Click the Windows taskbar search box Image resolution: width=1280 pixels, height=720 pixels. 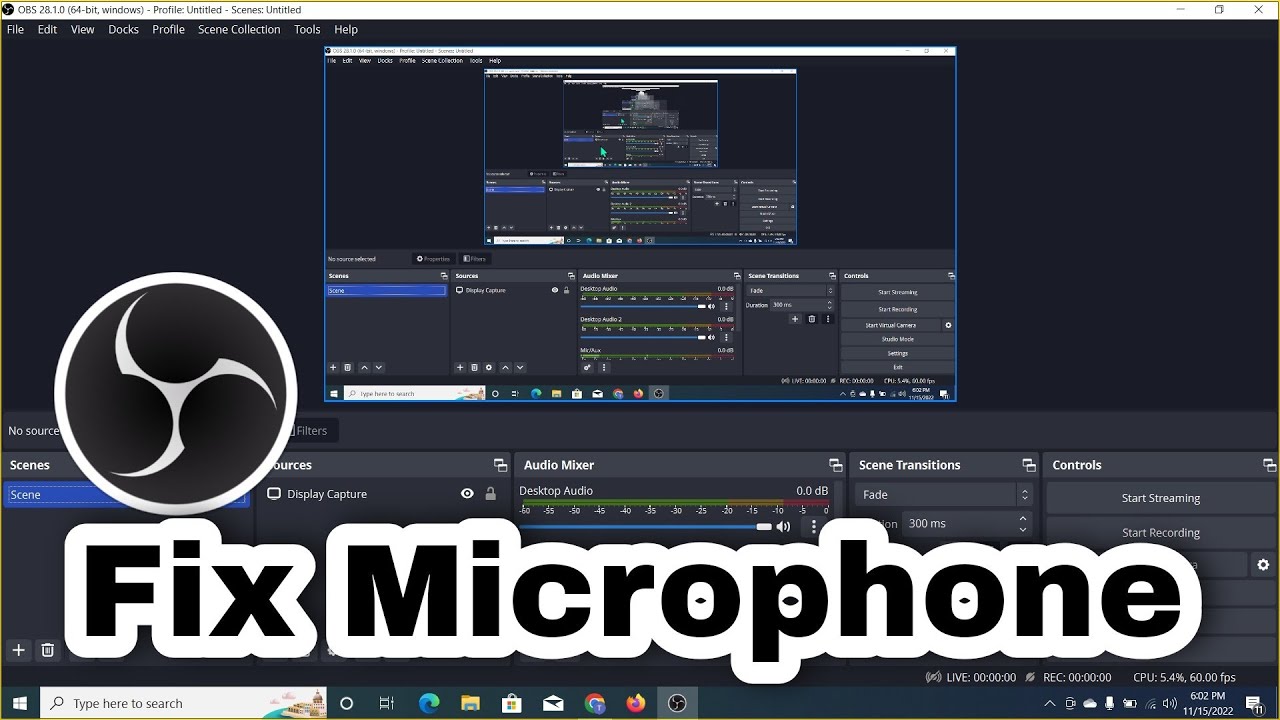click(x=184, y=703)
